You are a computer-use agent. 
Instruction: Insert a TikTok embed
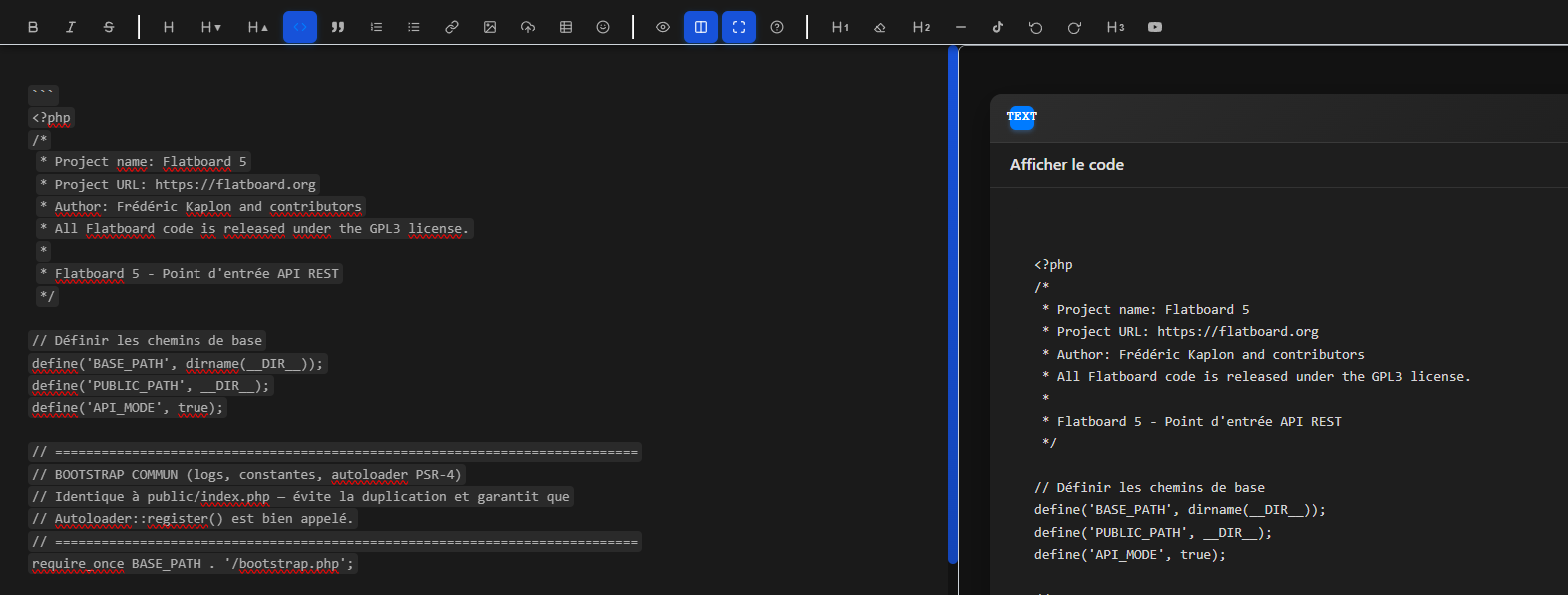coord(998,27)
